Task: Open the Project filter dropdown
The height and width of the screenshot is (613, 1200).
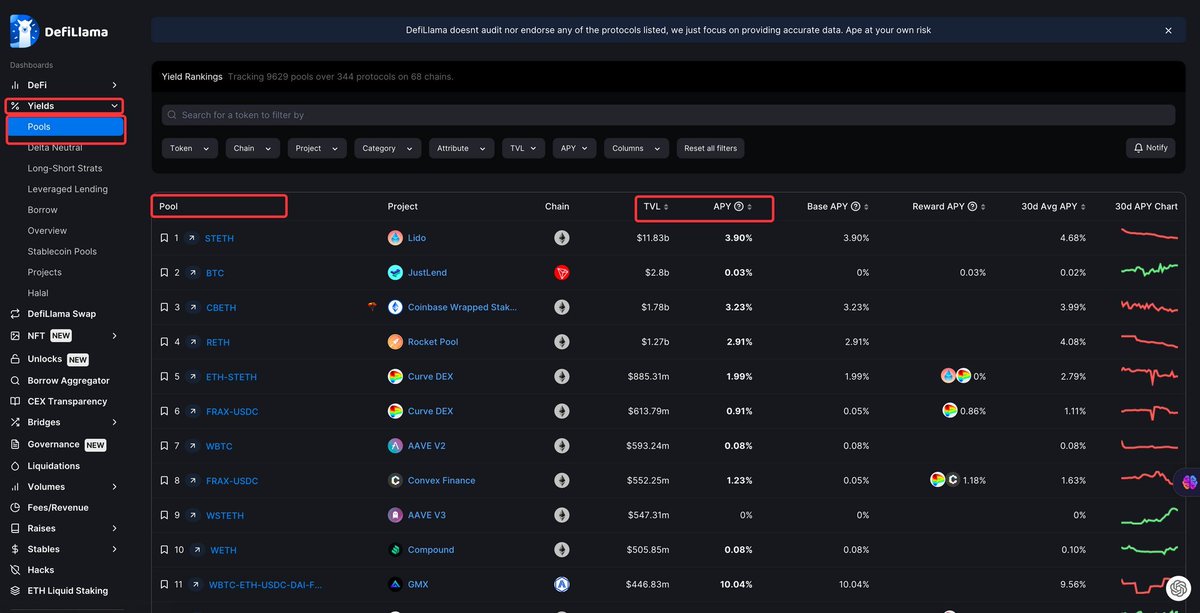Action: pos(316,148)
